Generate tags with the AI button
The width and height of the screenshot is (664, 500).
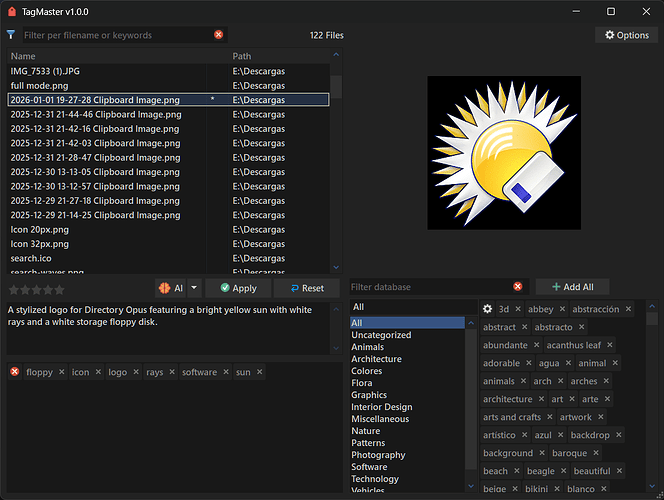170,288
